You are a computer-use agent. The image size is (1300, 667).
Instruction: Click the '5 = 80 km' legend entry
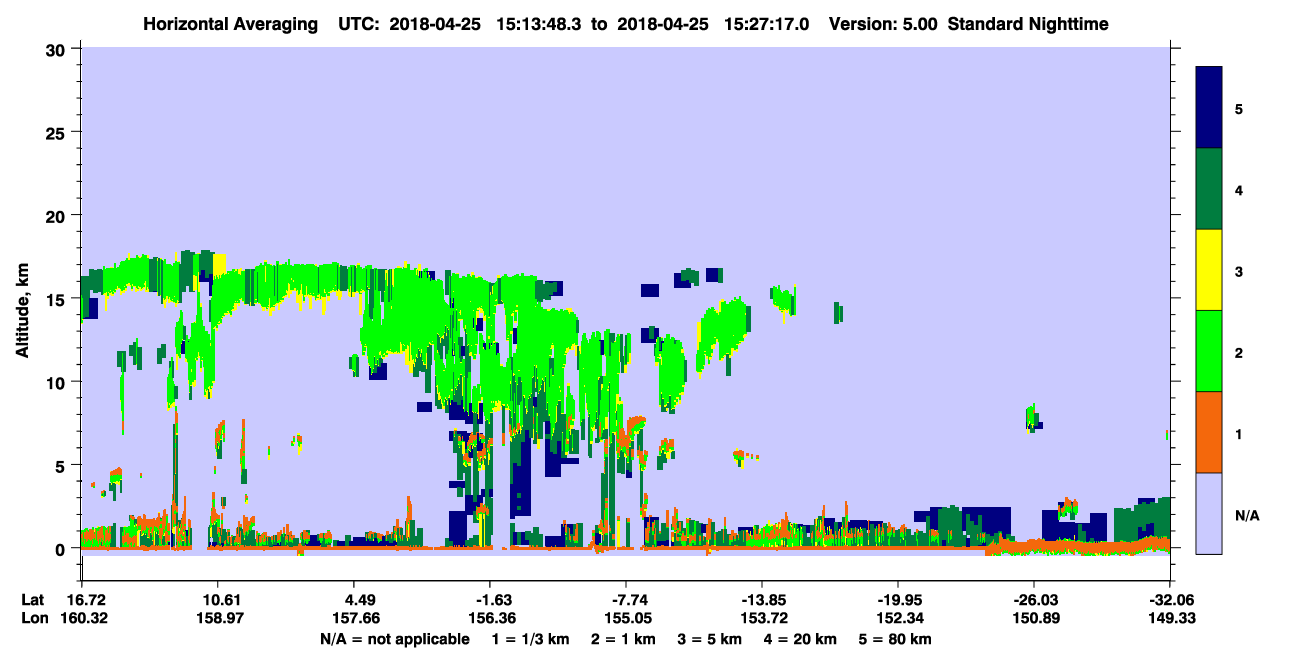point(897,639)
